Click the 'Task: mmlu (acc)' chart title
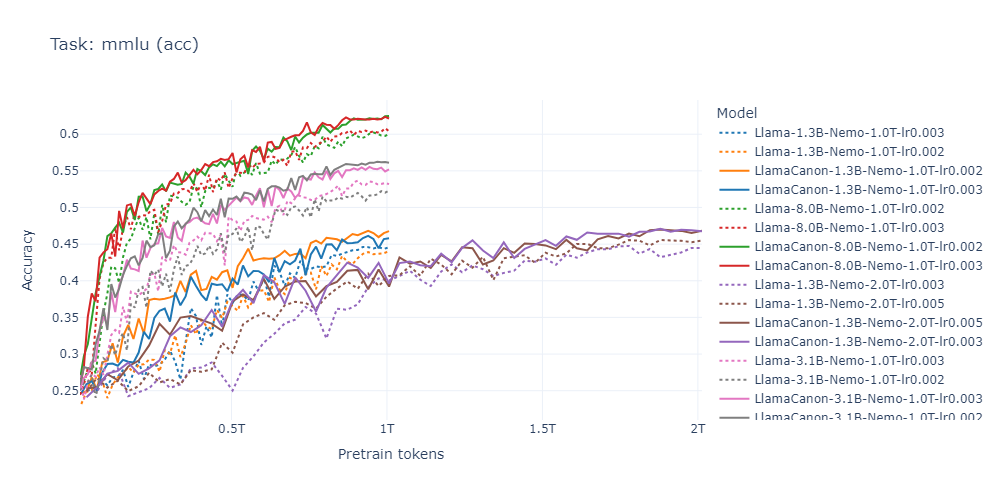The width and height of the screenshot is (1000, 500). tap(124, 45)
